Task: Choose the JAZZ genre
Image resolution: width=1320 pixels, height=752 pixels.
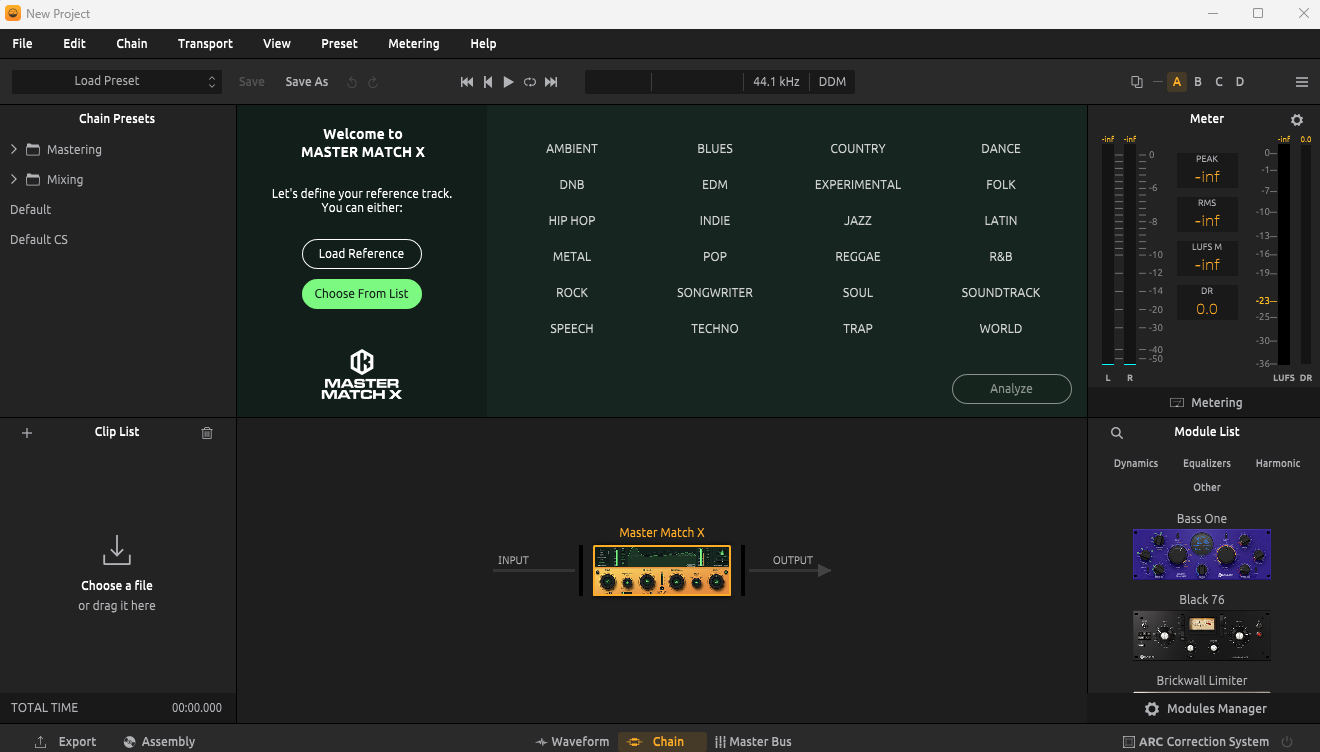Action: (858, 221)
